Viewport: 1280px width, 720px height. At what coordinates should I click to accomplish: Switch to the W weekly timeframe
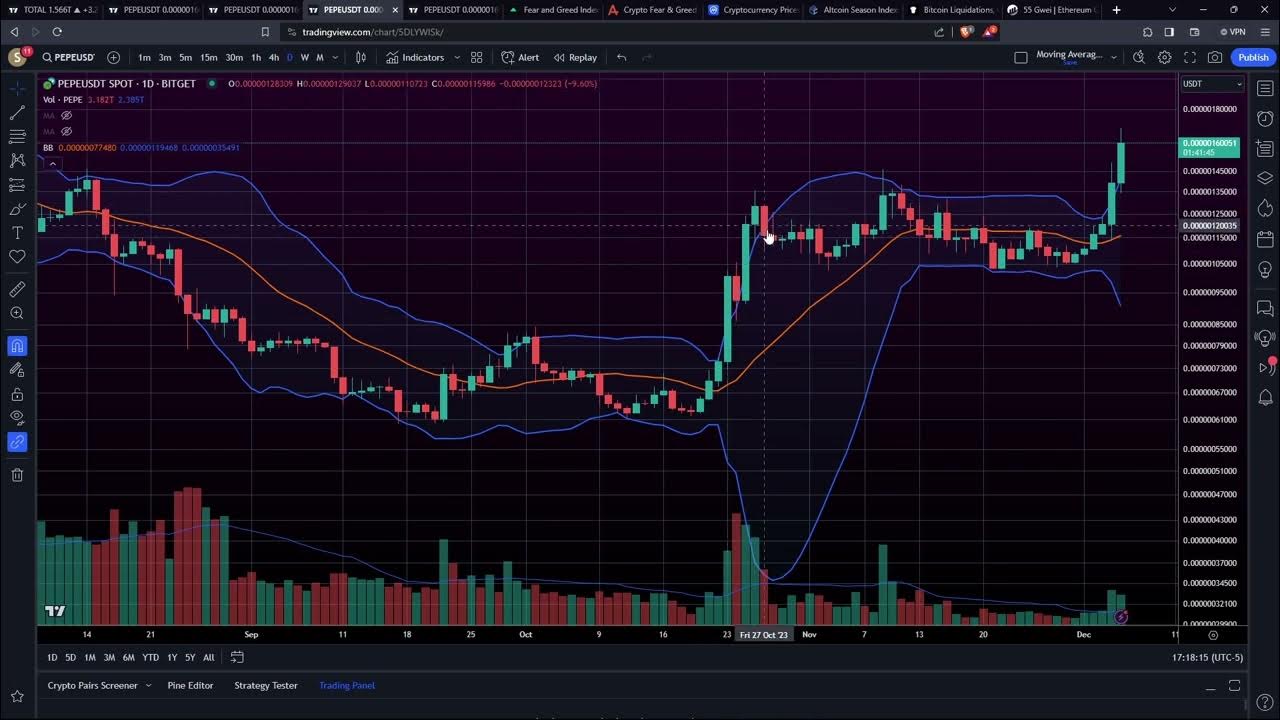(305, 57)
